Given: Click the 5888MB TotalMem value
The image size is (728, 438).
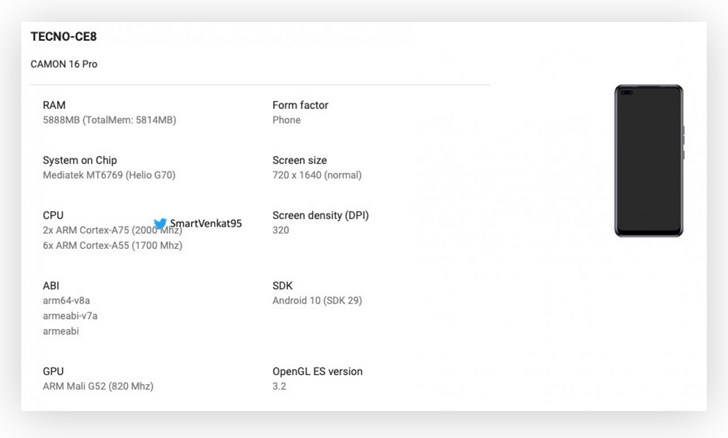Looking at the screenshot, I should click(x=110, y=120).
